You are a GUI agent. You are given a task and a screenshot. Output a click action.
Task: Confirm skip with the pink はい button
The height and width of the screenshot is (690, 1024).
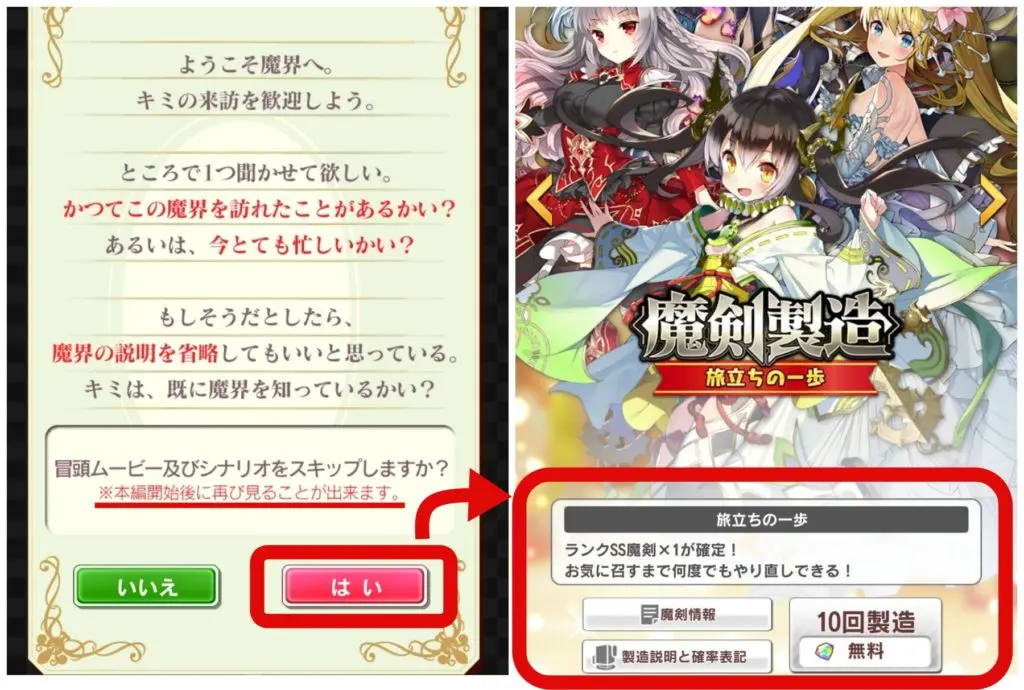[x=355, y=586]
